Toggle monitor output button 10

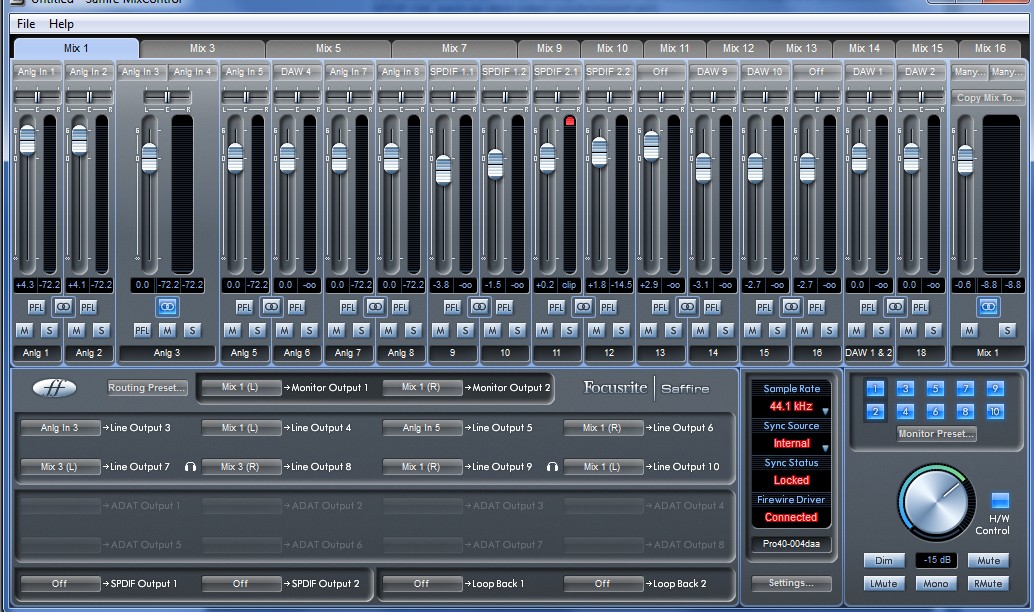(x=995, y=412)
